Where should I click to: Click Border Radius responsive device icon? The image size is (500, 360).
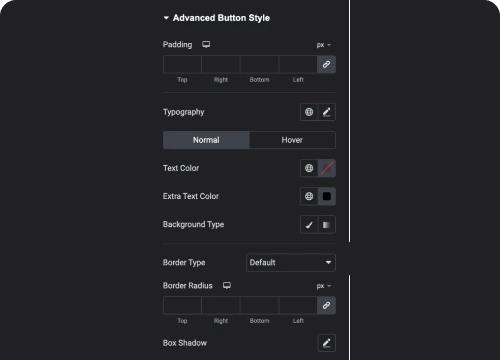pos(227,285)
